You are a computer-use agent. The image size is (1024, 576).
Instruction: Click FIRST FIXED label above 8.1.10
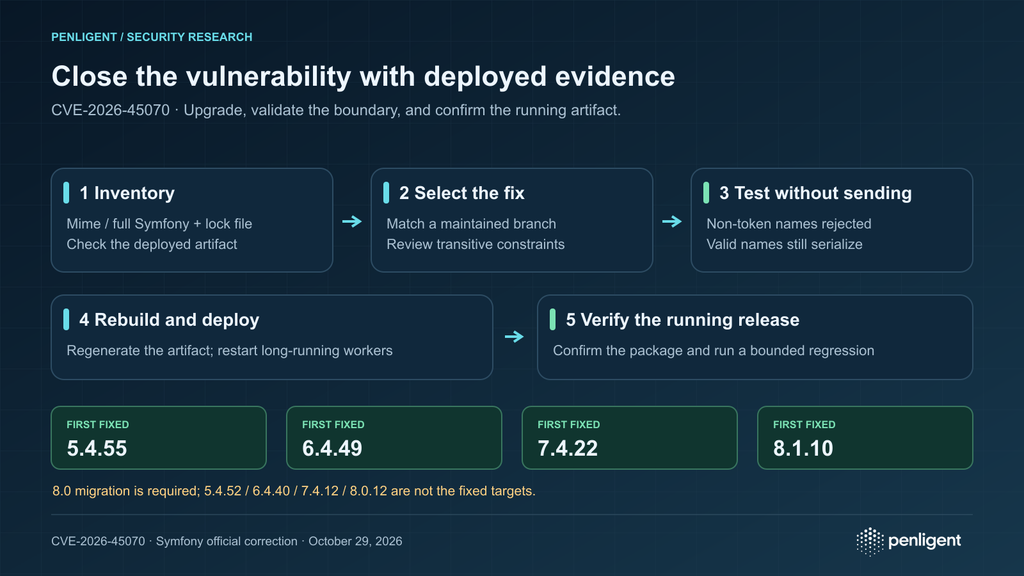coord(804,424)
